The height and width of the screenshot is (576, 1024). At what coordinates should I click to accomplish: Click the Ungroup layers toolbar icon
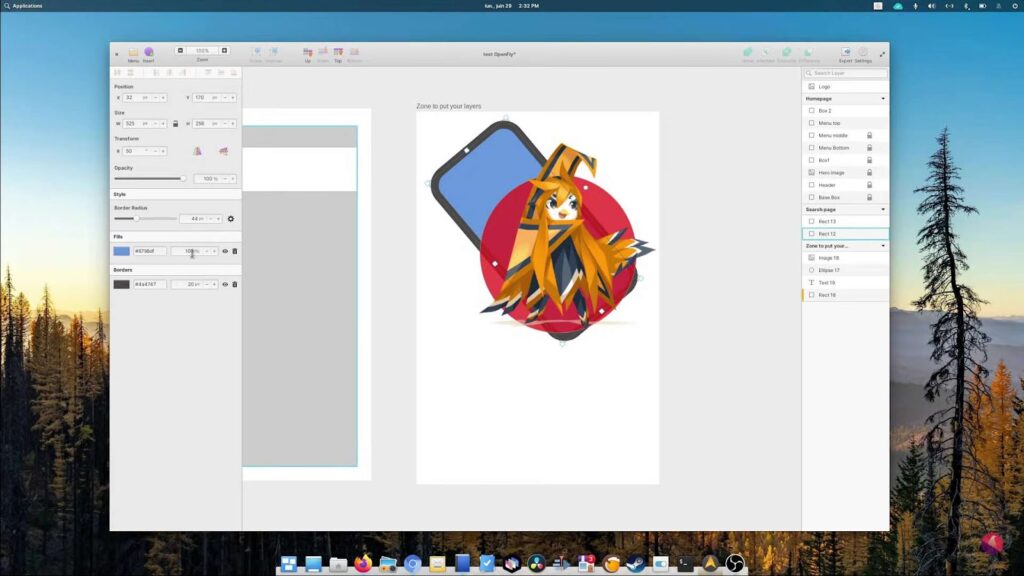[x=274, y=52]
